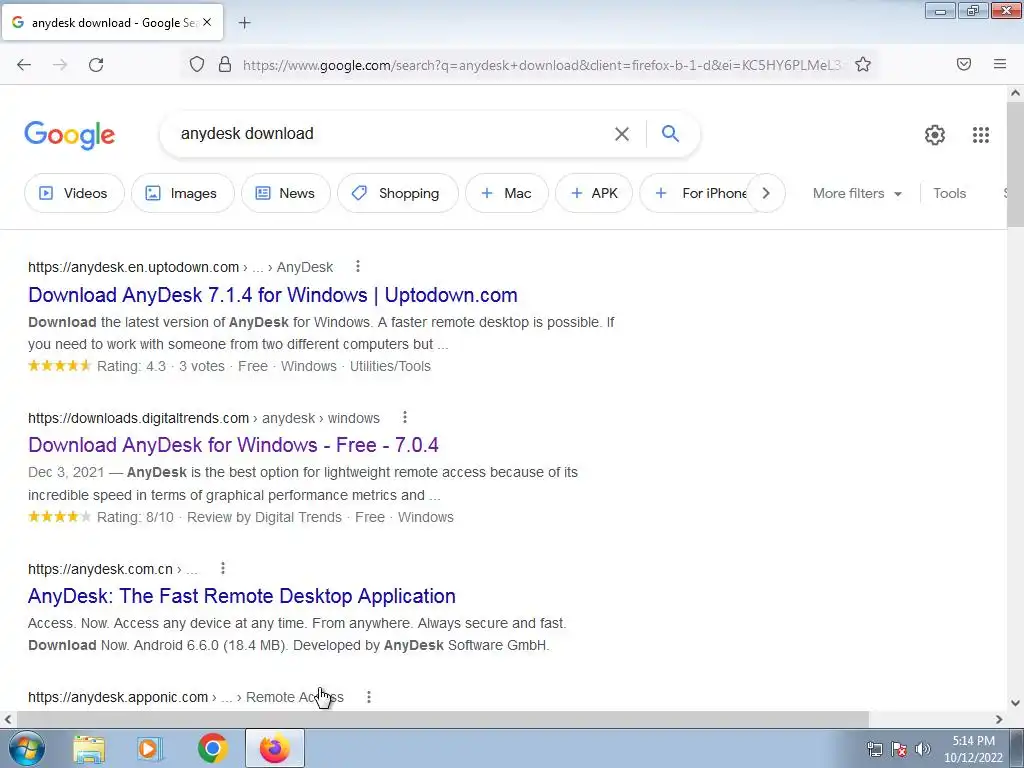Click the taskbar clock showing 5:14 PM

pyautogui.click(x=973, y=749)
